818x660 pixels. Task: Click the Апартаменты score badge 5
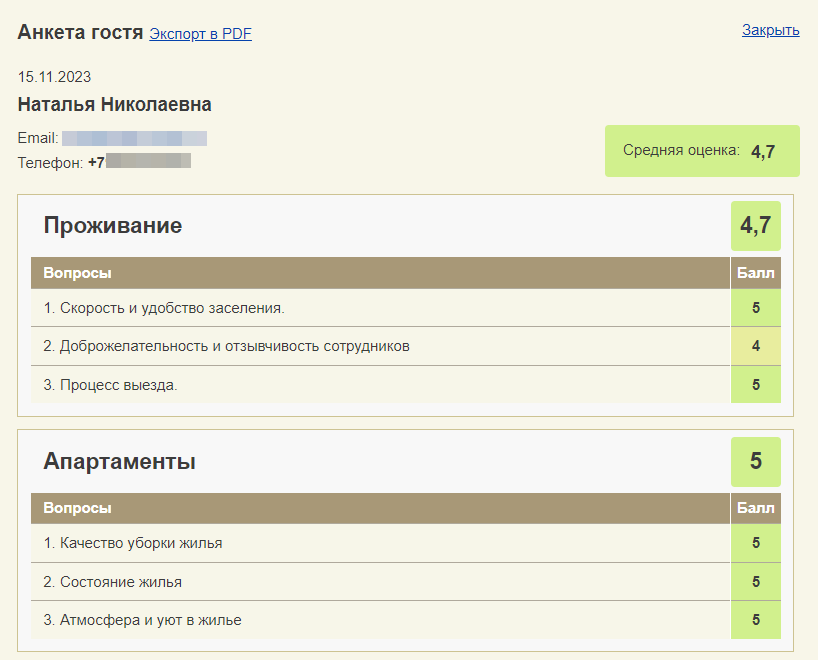coord(755,461)
